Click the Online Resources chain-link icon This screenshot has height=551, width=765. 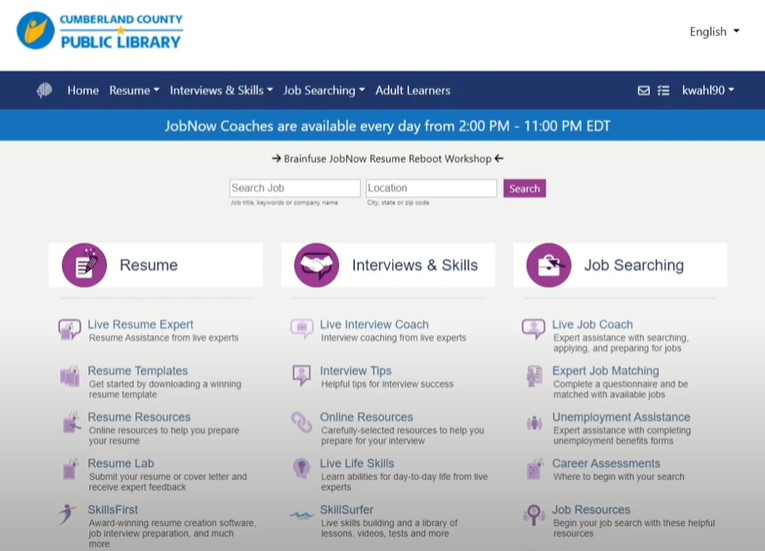(301, 422)
